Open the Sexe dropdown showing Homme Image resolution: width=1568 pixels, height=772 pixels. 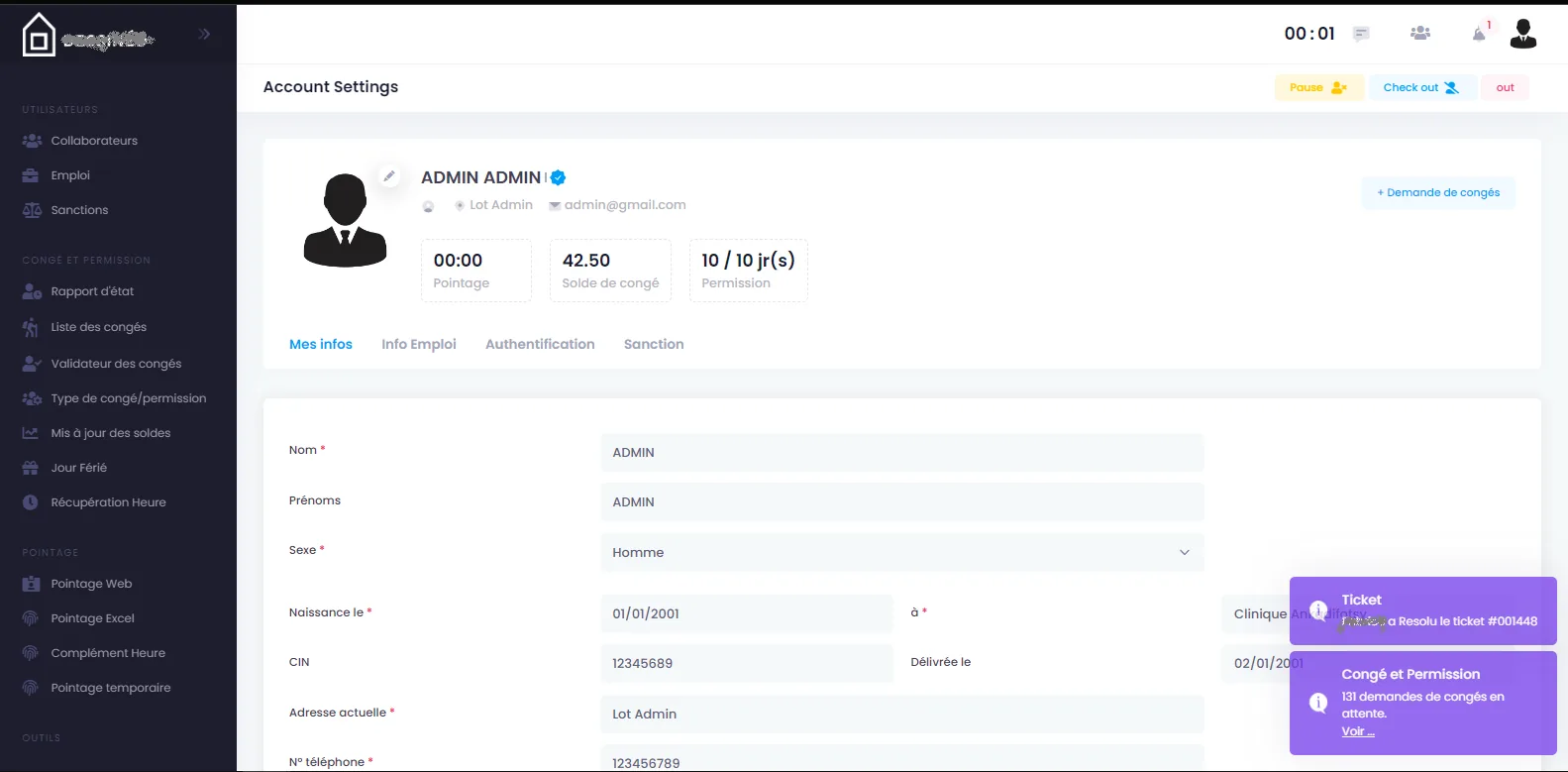click(x=902, y=552)
